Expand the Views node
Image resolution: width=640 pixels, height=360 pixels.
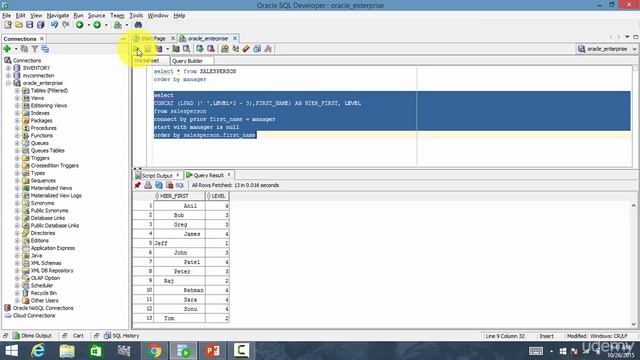coord(17,98)
